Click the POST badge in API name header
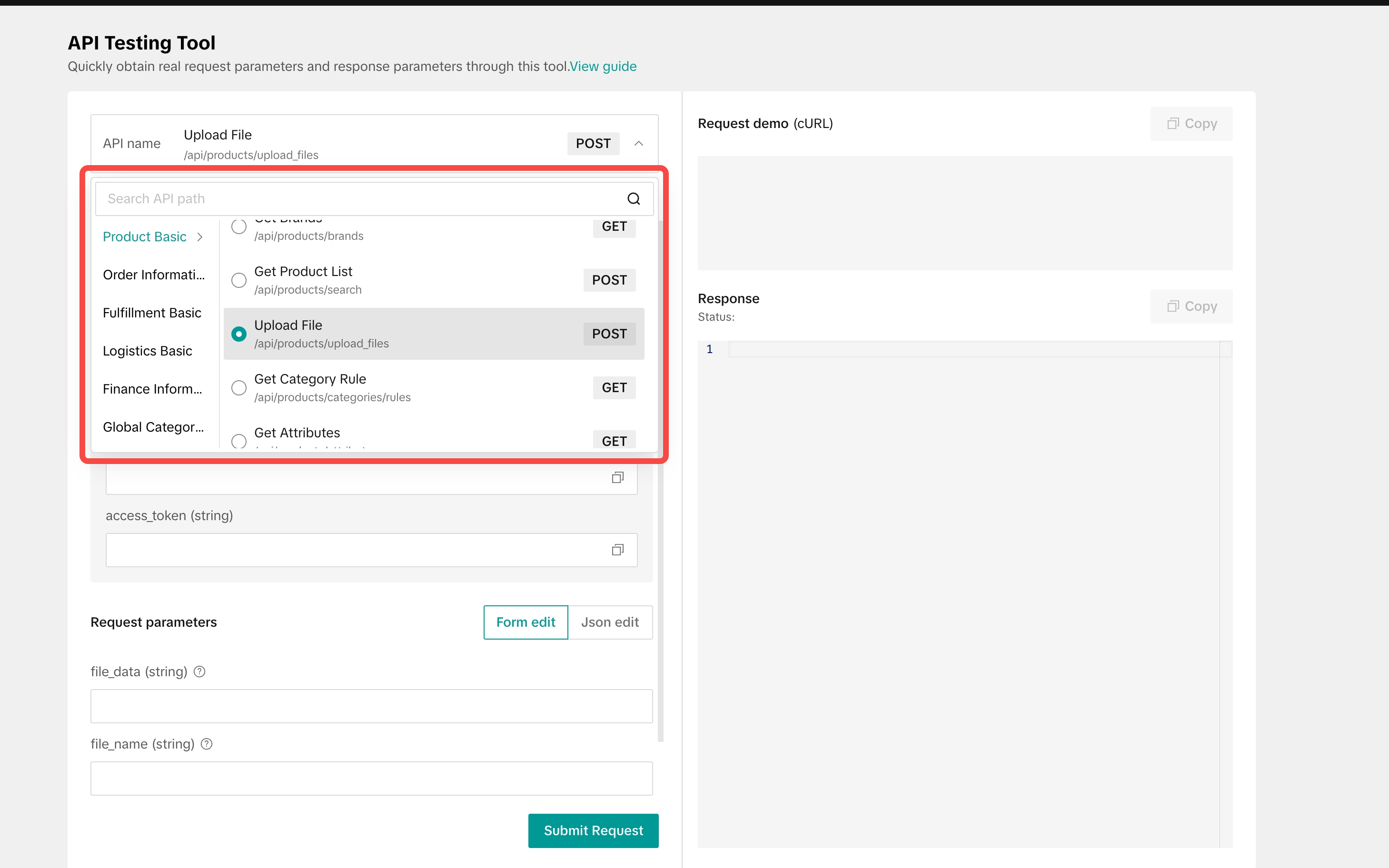This screenshot has width=1389, height=868. pos(593,144)
